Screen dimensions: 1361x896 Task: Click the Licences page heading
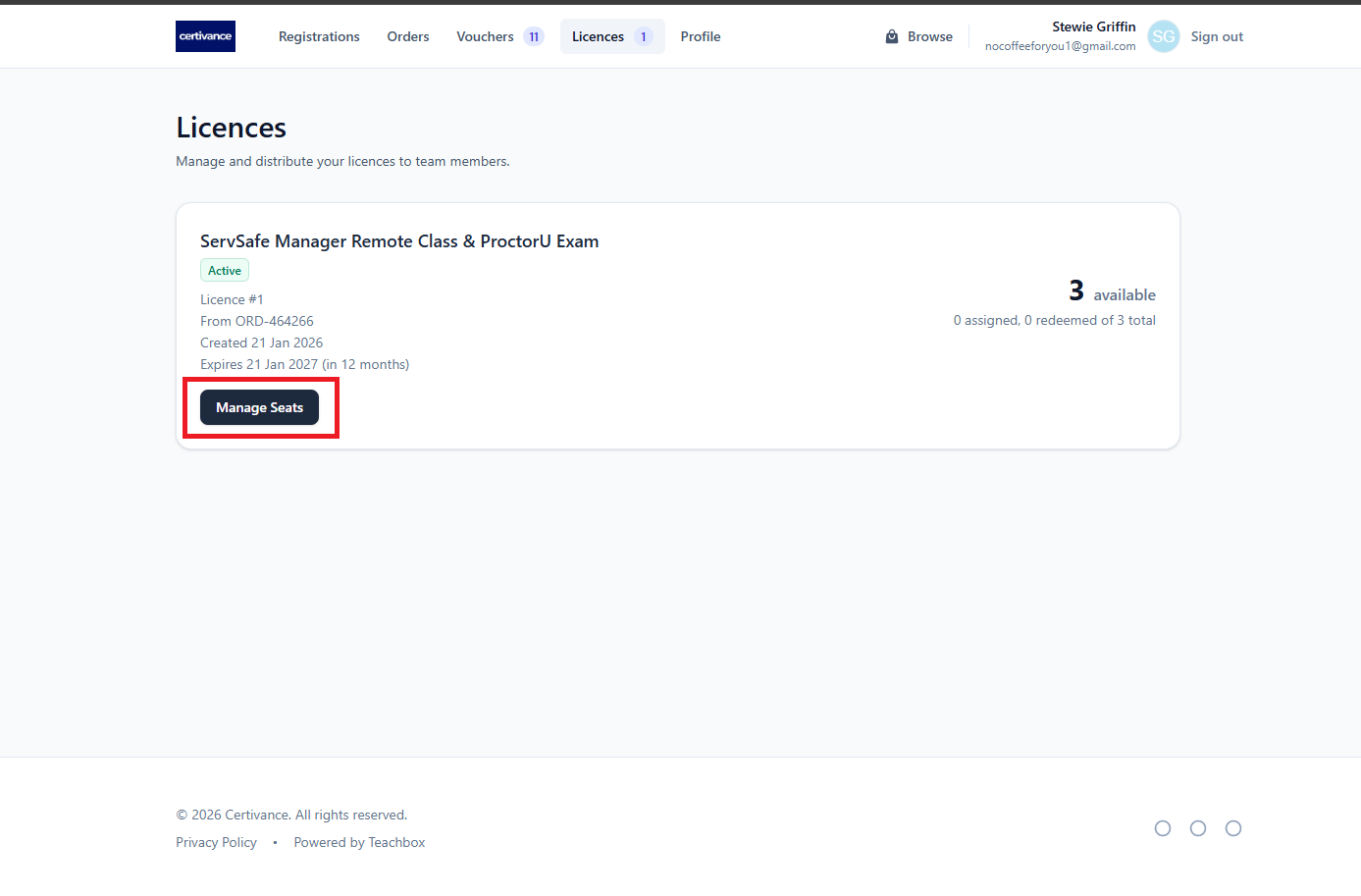click(232, 128)
